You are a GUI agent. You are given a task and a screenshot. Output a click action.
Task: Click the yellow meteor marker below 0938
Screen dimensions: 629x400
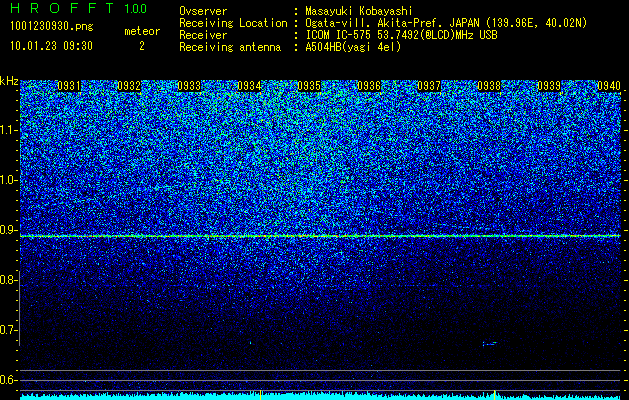[x=495, y=395]
